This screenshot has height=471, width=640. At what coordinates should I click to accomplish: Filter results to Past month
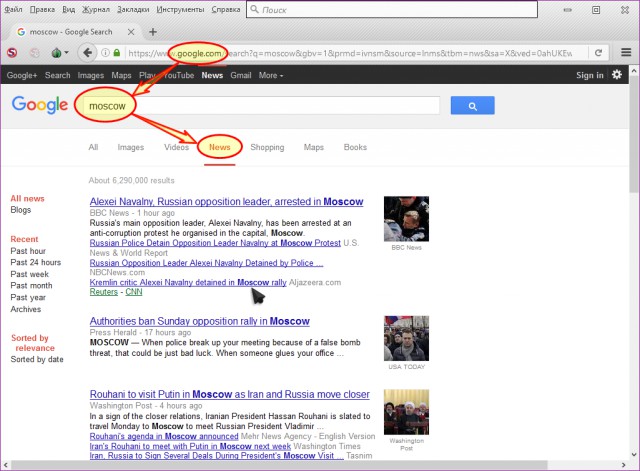point(31,286)
